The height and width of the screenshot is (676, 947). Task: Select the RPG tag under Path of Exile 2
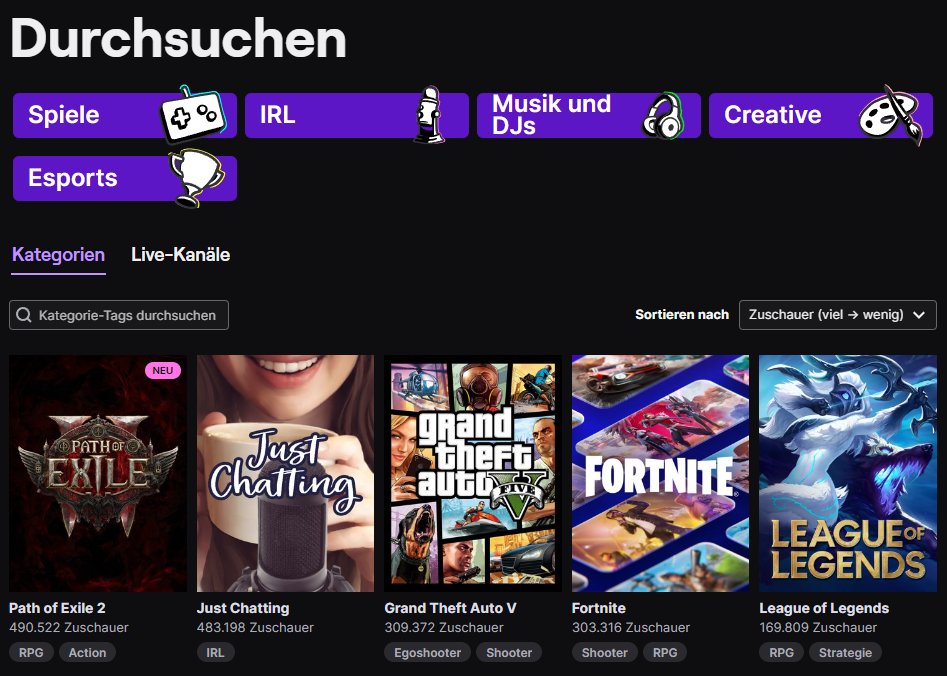tap(31, 652)
